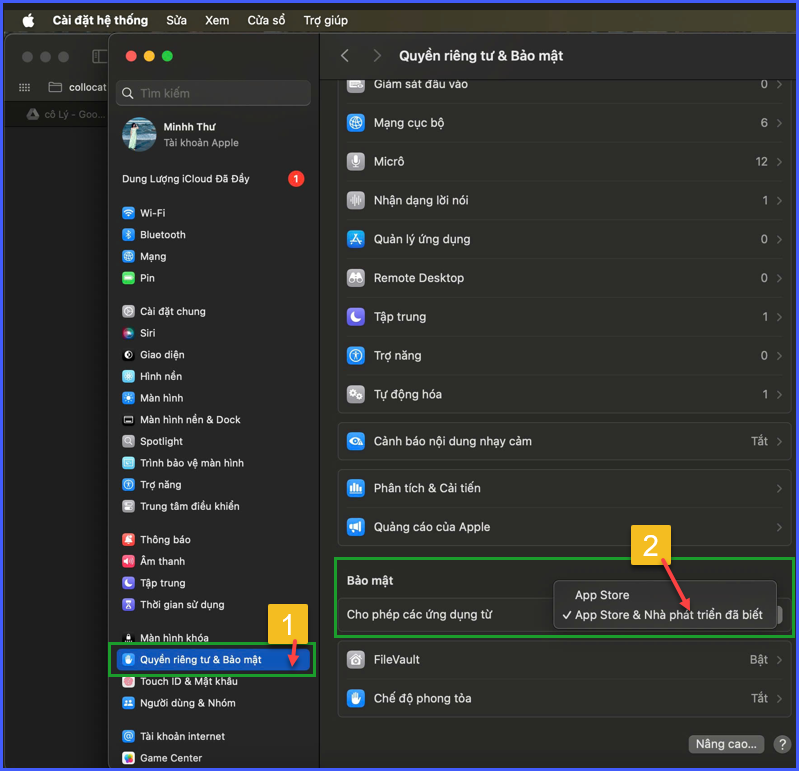Select App Store option in popup
Screen dimensions: 799x771
tap(602, 595)
